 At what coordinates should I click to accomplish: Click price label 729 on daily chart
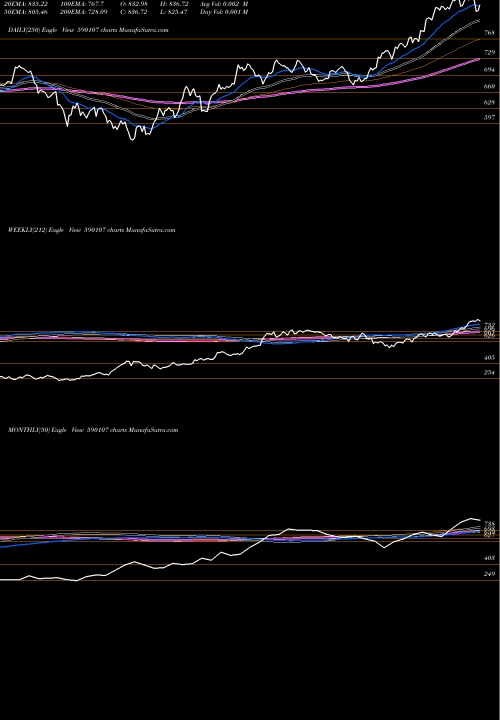pos(489,53)
